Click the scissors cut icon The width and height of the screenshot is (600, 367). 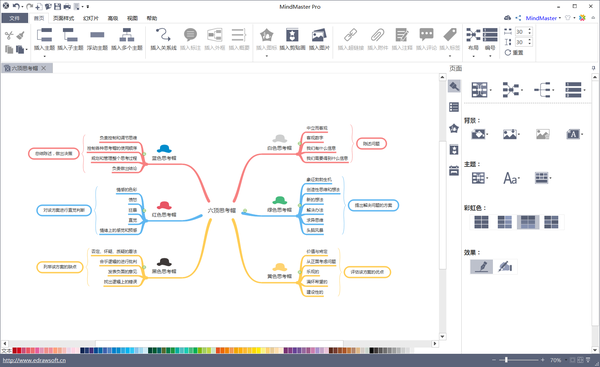(9, 36)
